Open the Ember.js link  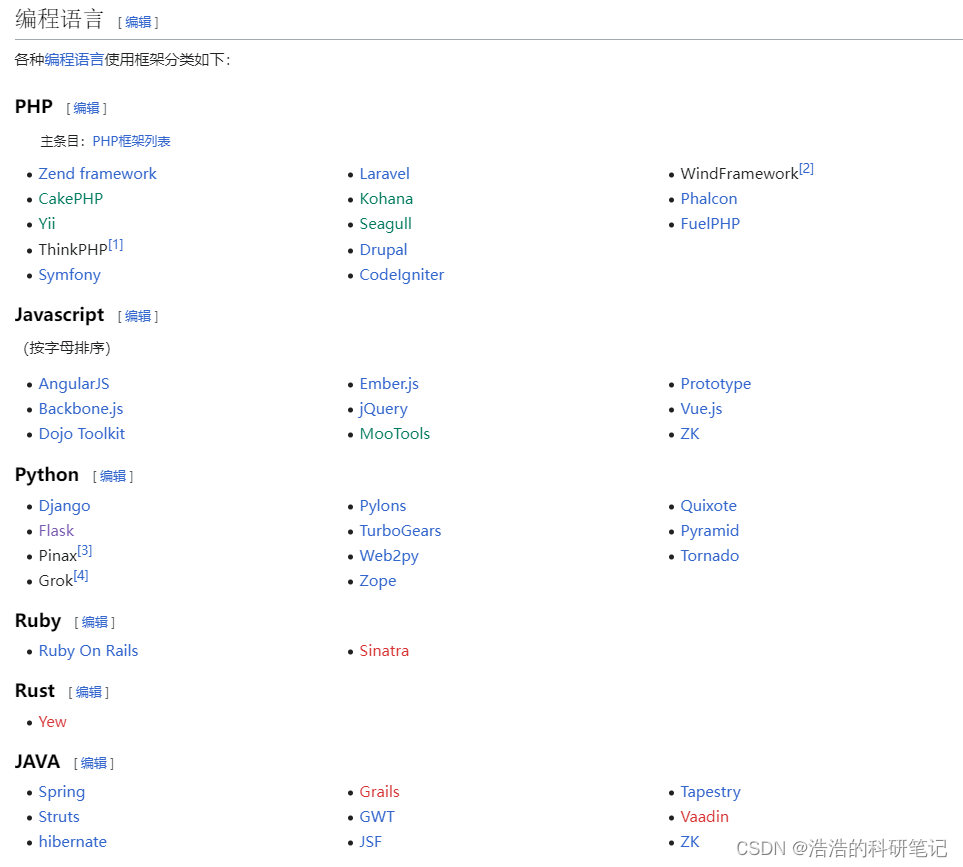click(389, 384)
